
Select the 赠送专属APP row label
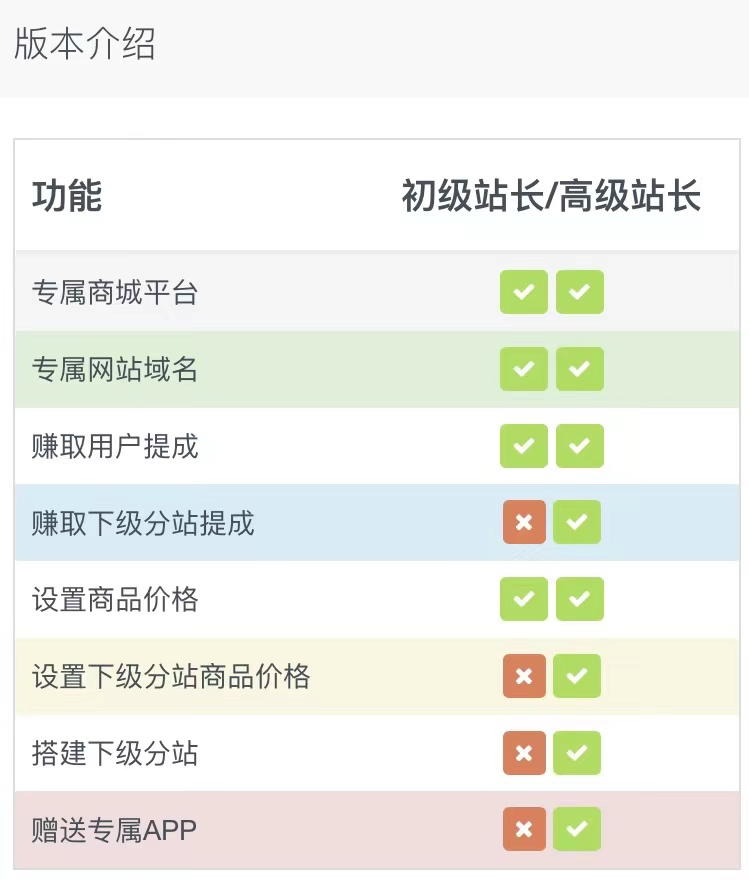tap(113, 830)
